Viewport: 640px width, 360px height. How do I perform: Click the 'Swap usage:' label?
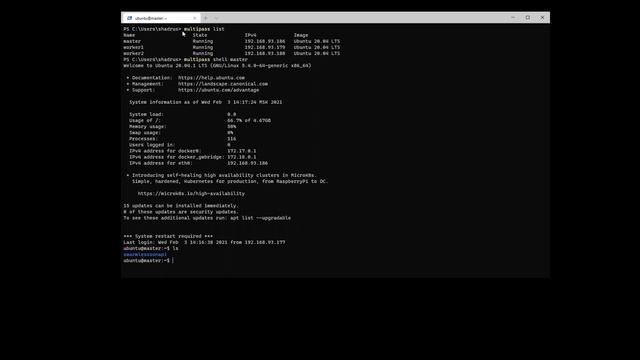click(x=145, y=133)
